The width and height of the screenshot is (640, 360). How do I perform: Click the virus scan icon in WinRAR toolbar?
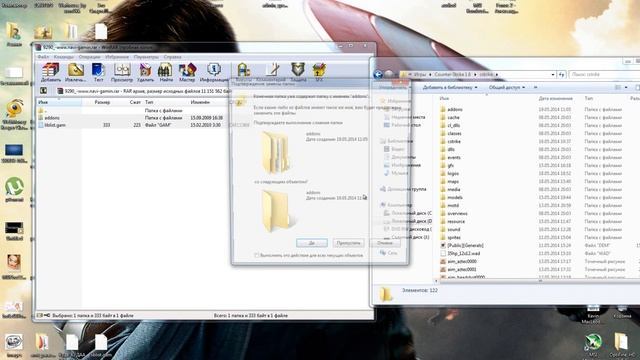click(244, 72)
